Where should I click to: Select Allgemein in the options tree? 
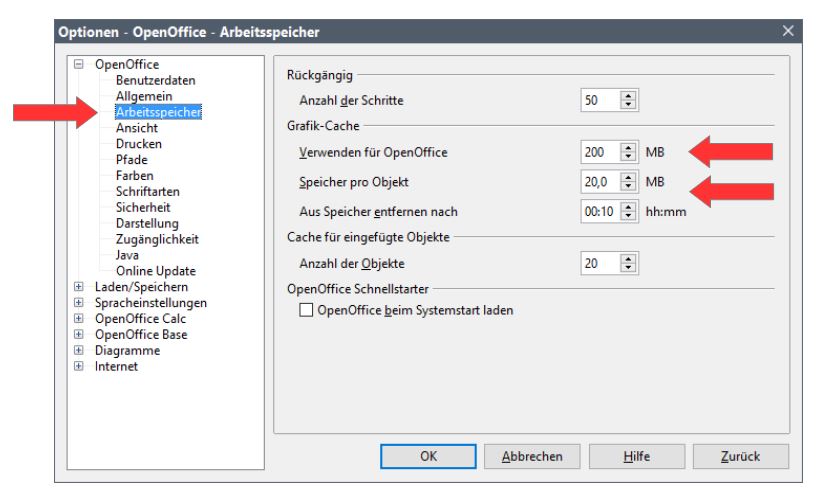(x=144, y=96)
